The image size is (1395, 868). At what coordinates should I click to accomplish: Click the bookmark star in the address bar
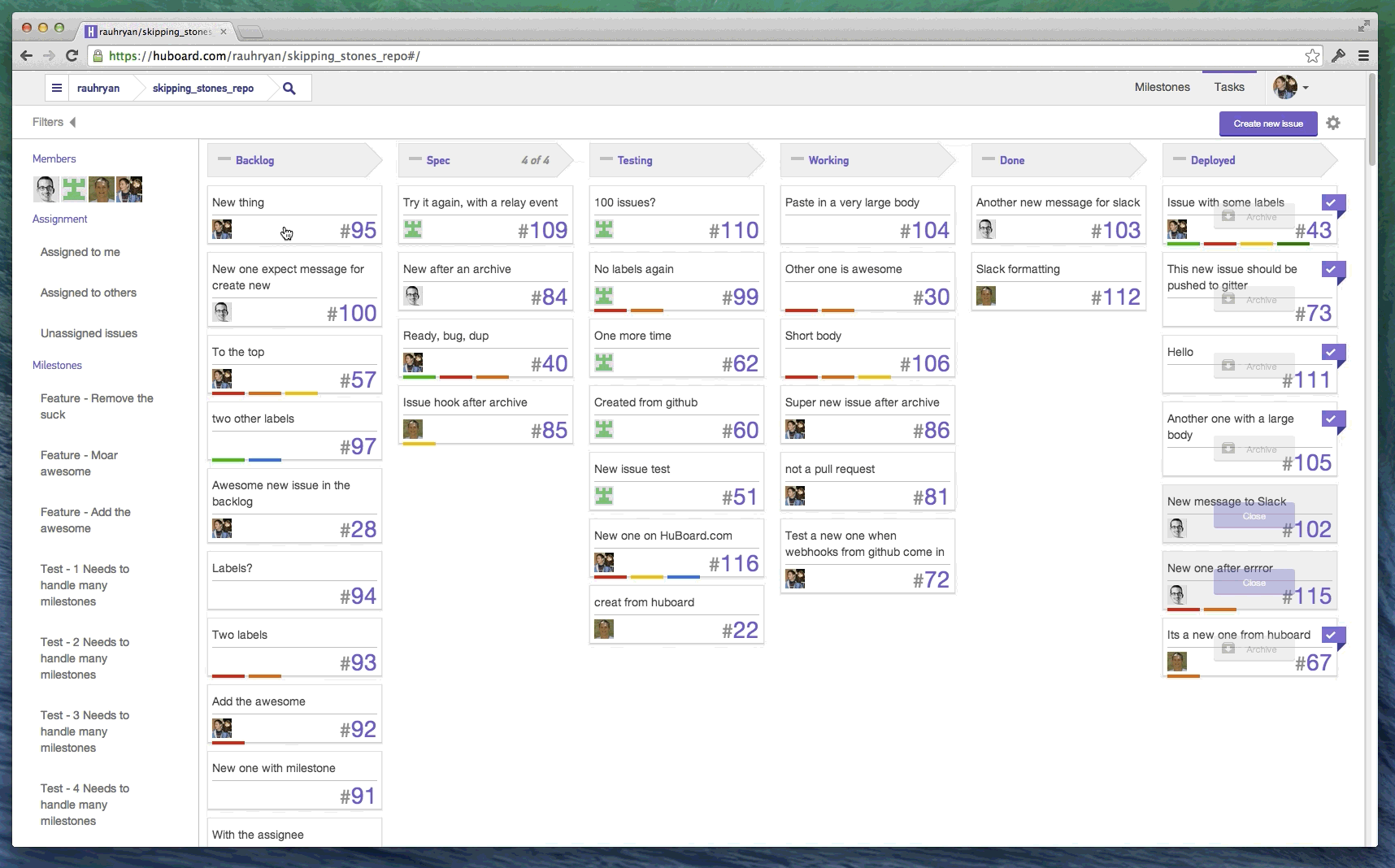click(x=1312, y=56)
